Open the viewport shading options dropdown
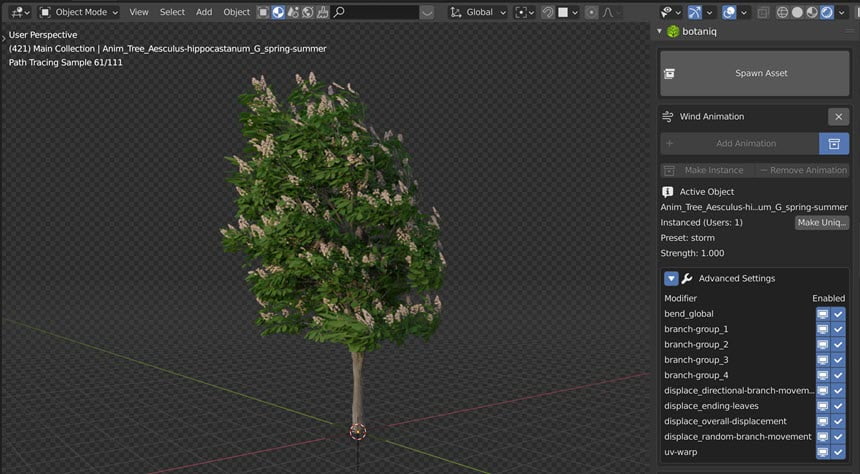860x474 pixels. coord(841,12)
